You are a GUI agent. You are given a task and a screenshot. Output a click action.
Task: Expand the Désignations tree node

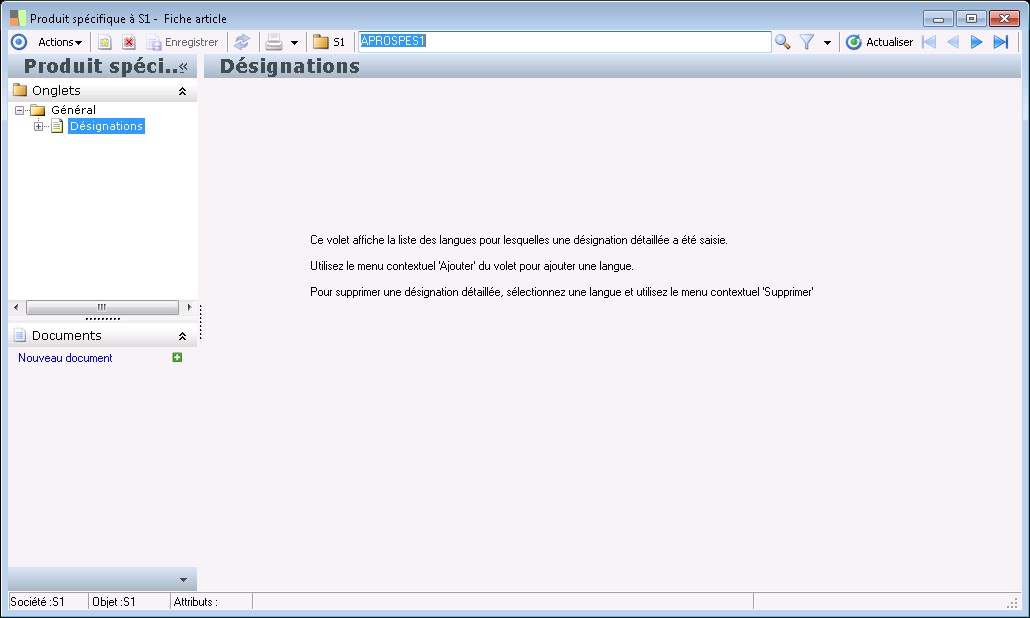[x=38, y=126]
